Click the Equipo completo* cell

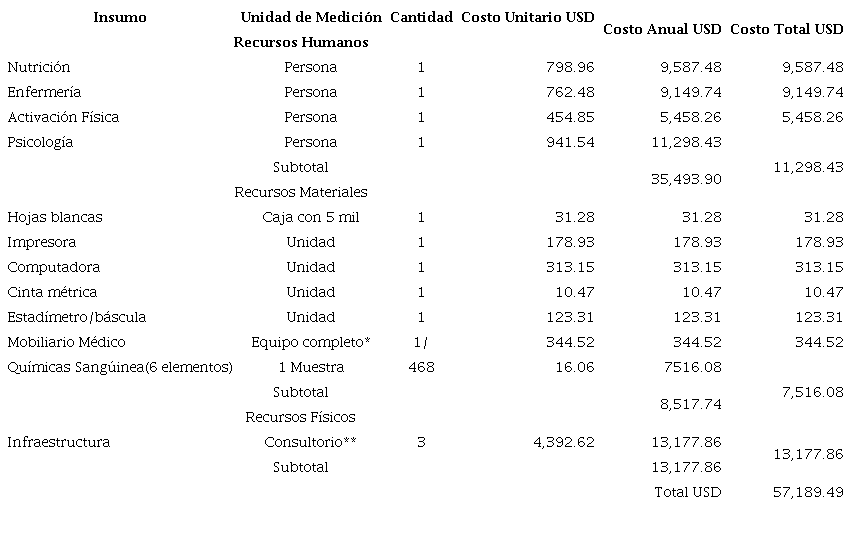coord(311,342)
